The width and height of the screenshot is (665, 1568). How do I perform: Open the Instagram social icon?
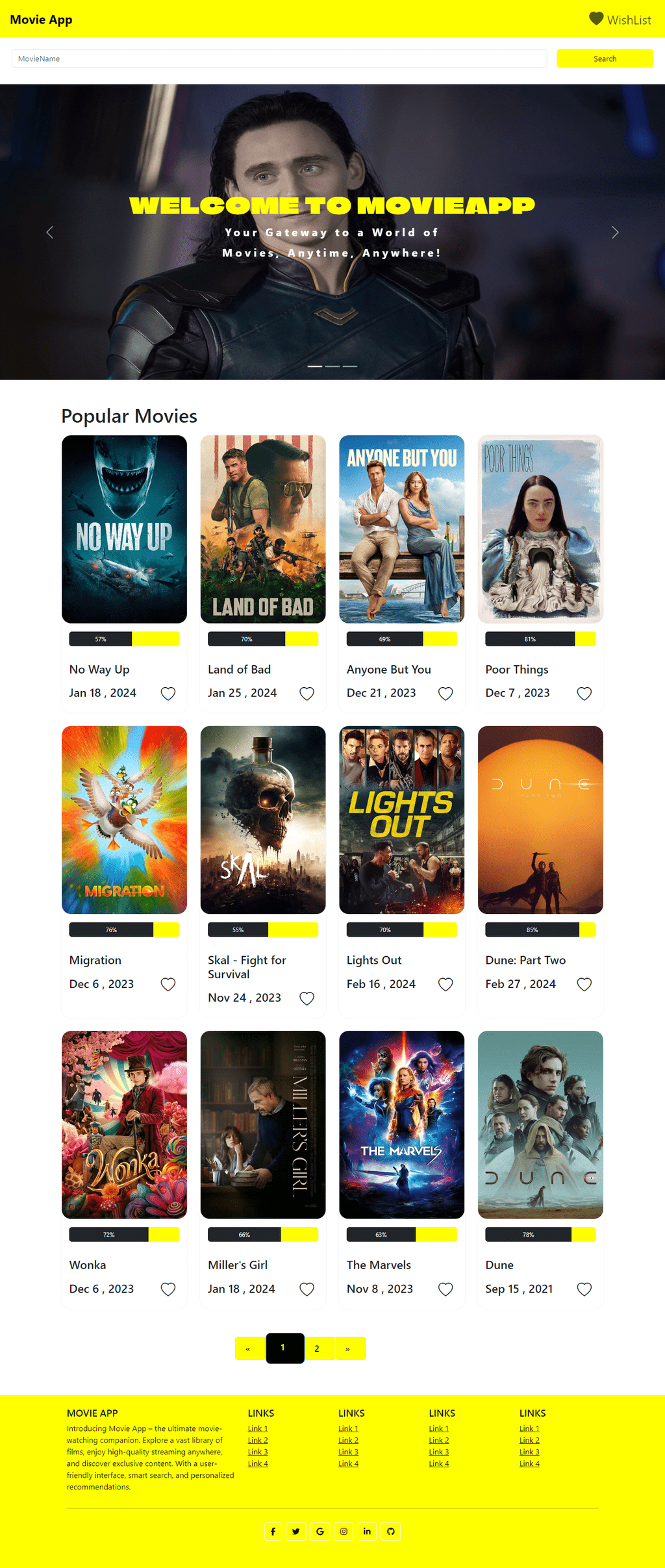tap(344, 1531)
